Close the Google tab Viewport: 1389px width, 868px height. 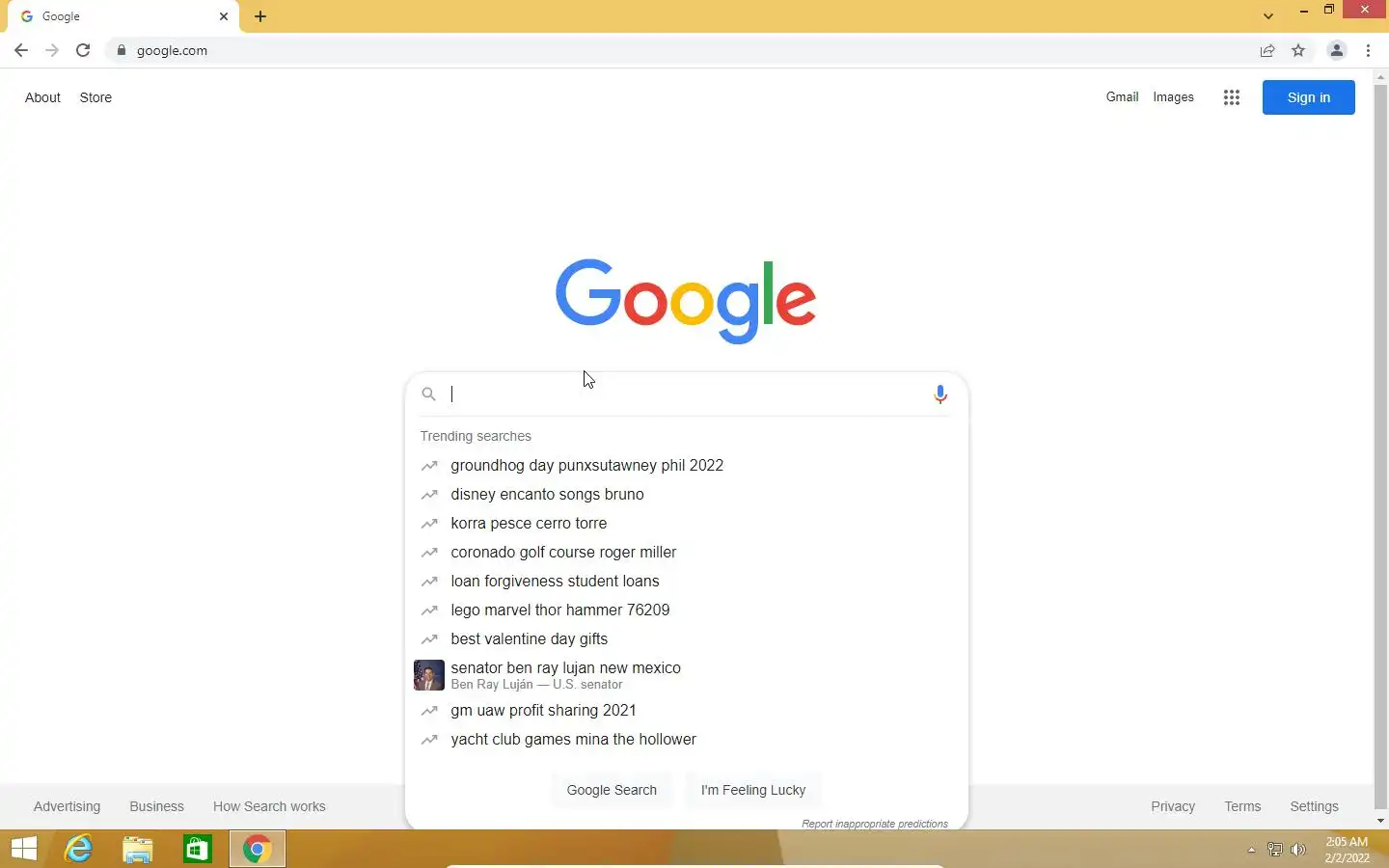tap(224, 16)
